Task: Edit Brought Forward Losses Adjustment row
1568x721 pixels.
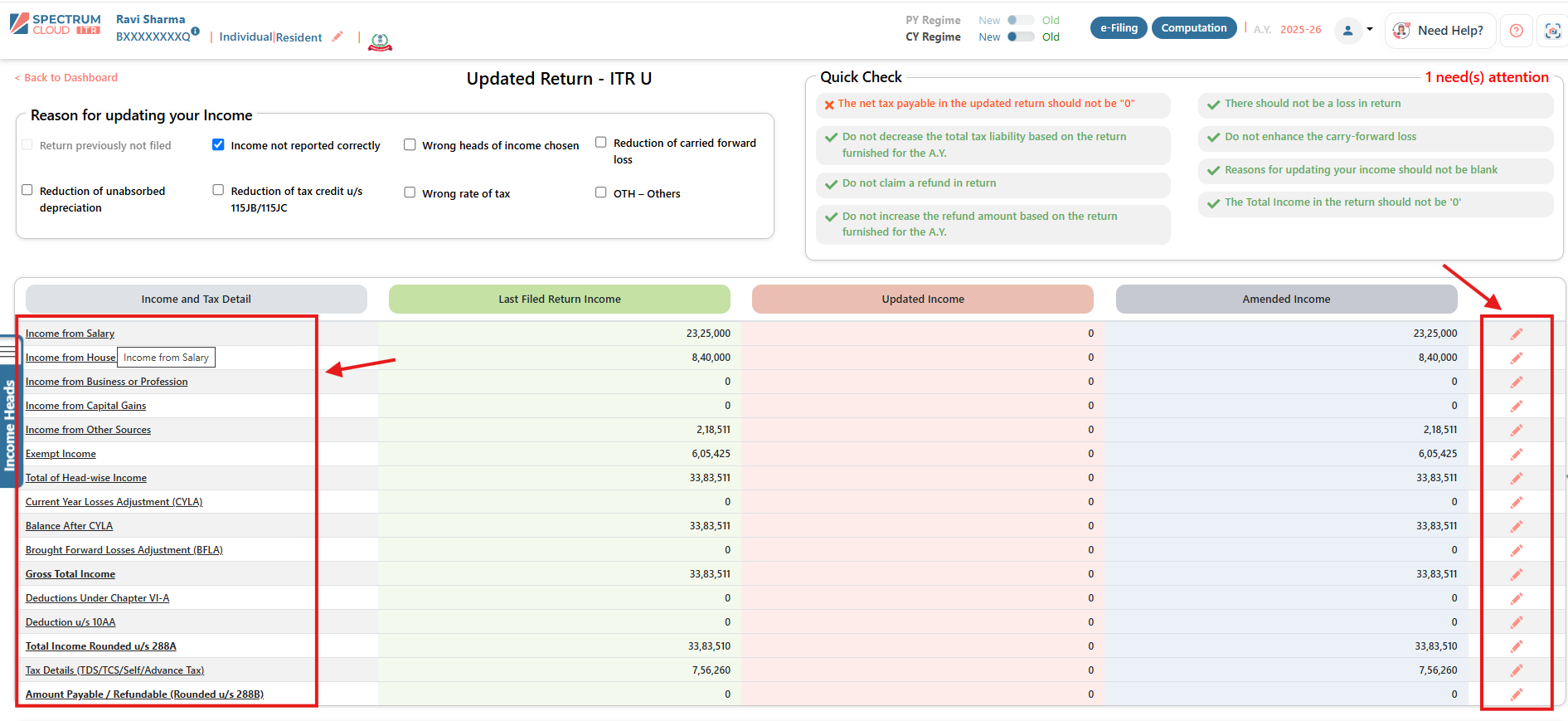Action: tap(1516, 550)
